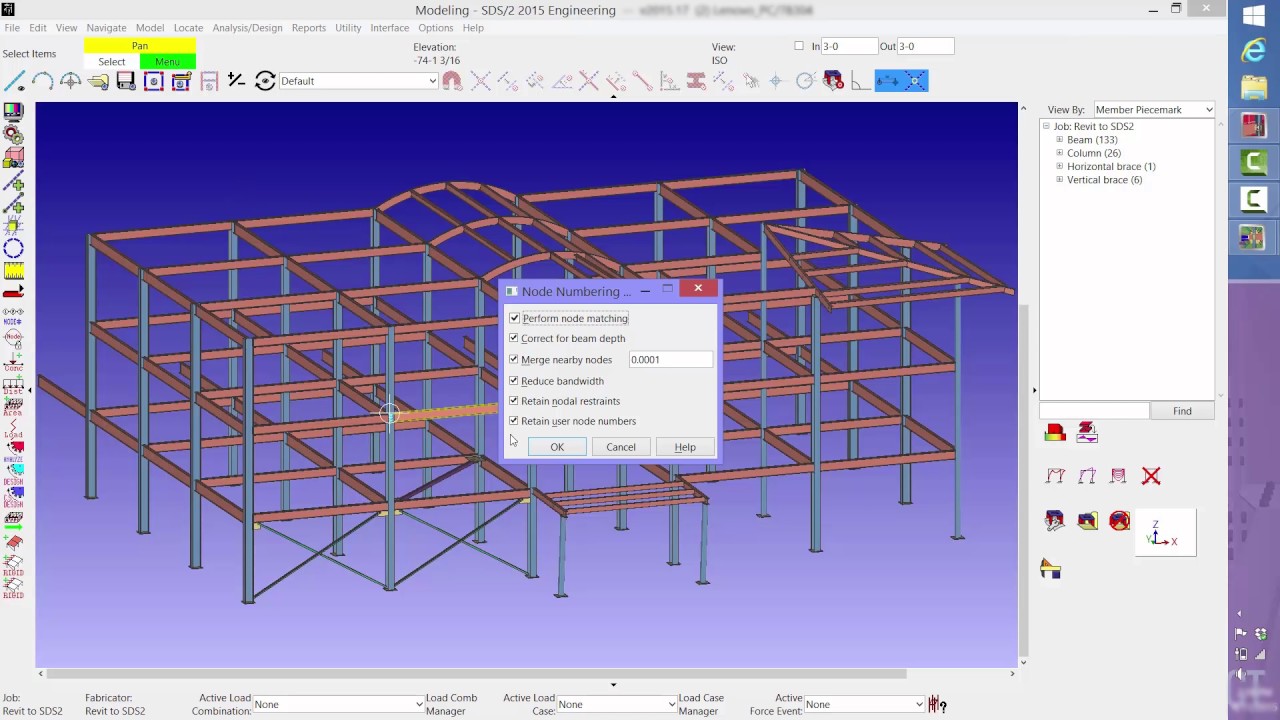Click the blue arc tool icon

[x=42, y=81]
